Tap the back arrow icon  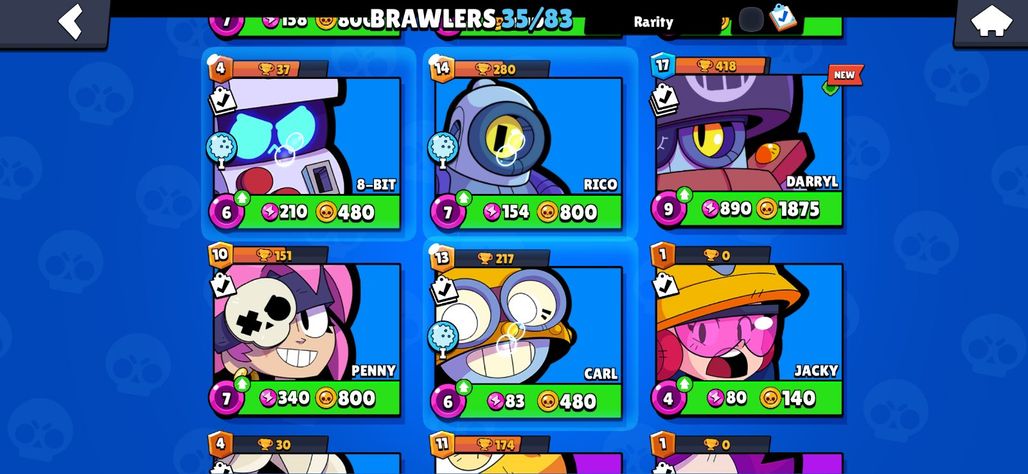click(x=70, y=21)
